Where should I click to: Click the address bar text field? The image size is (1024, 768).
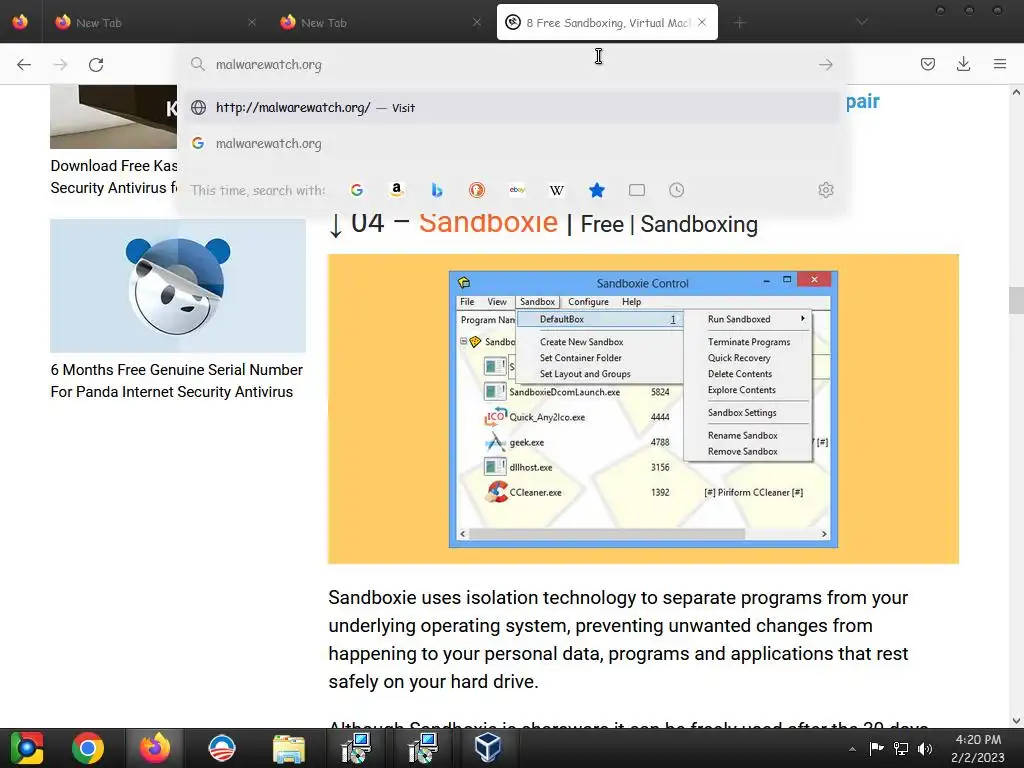(x=509, y=64)
